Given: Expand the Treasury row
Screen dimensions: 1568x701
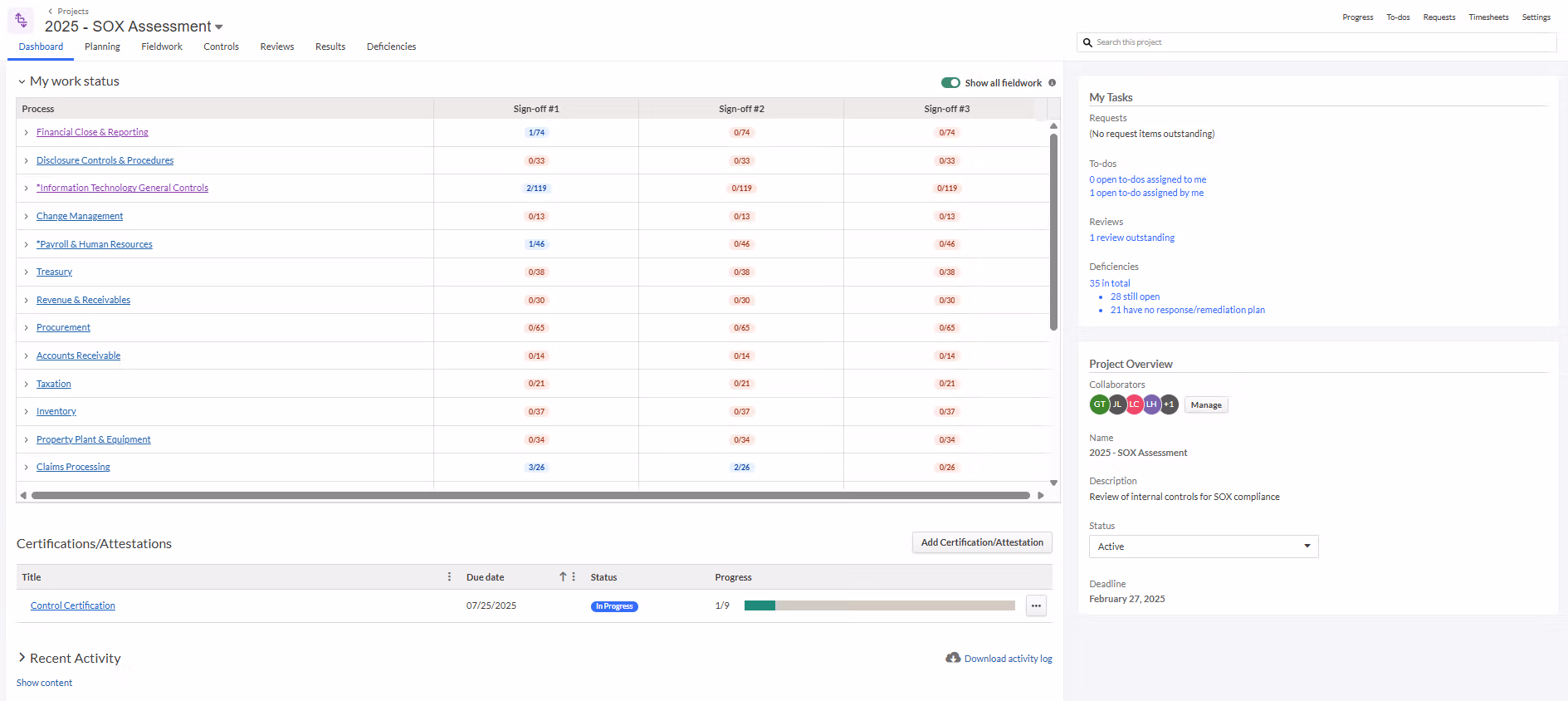Looking at the screenshot, I should (x=26, y=272).
